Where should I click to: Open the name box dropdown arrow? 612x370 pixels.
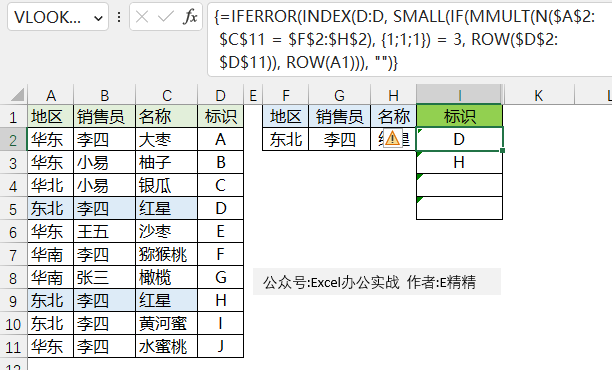click(98, 18)
